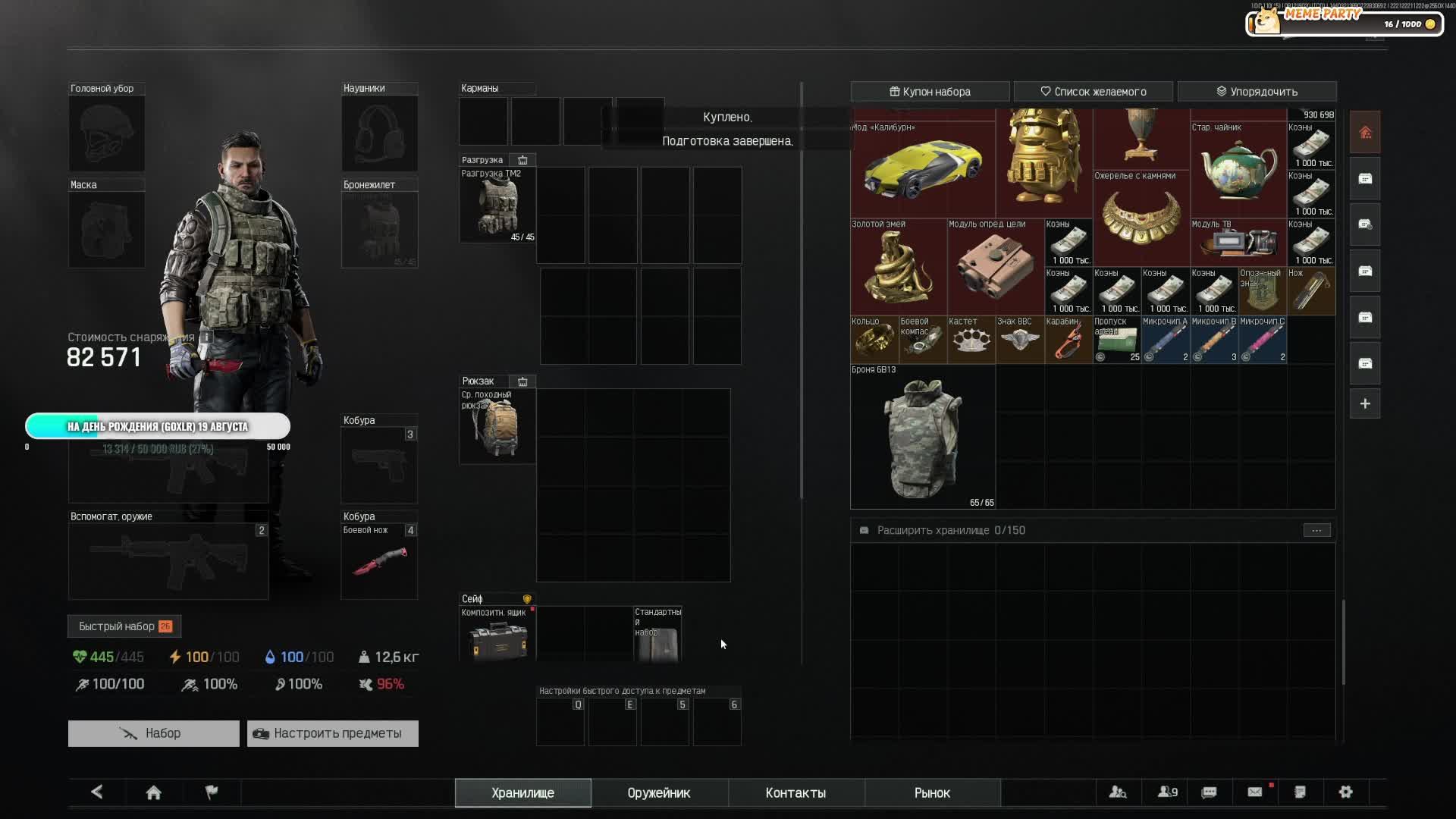Open the mail inbox envelope icon
Viewport: 1456px width, 819px height.
point(1254,792)
